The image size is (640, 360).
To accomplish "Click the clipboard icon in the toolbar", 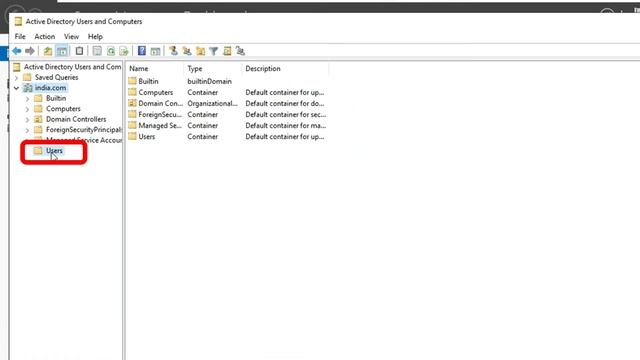I will click(79, 51).
